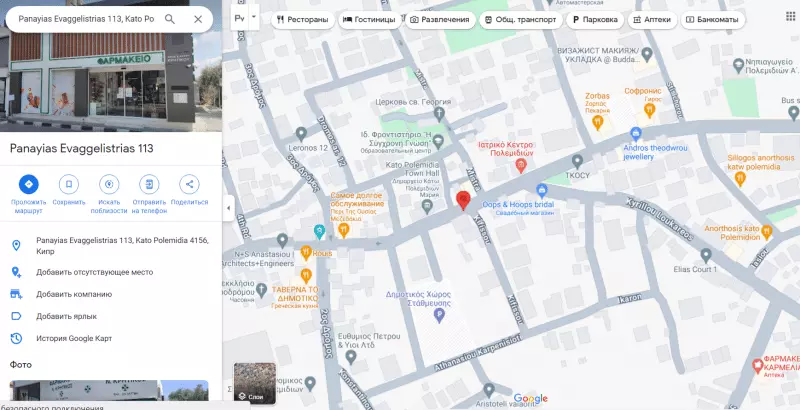This screenshot has height=410, width=800.
Task: Open the Слои layers thumbnail
Action: click(x=255, y=383)
